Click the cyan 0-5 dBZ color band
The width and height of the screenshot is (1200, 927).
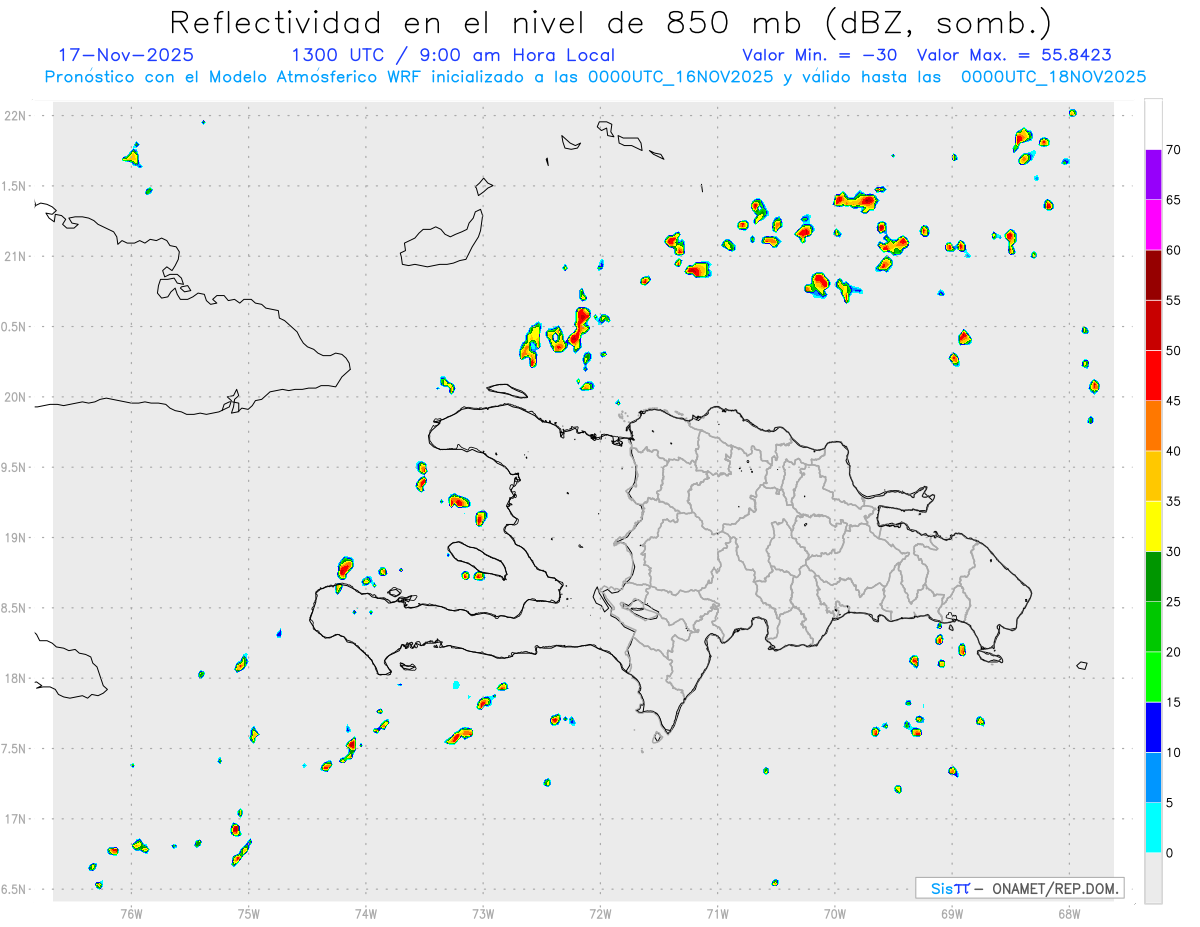tap(1153, 828)
